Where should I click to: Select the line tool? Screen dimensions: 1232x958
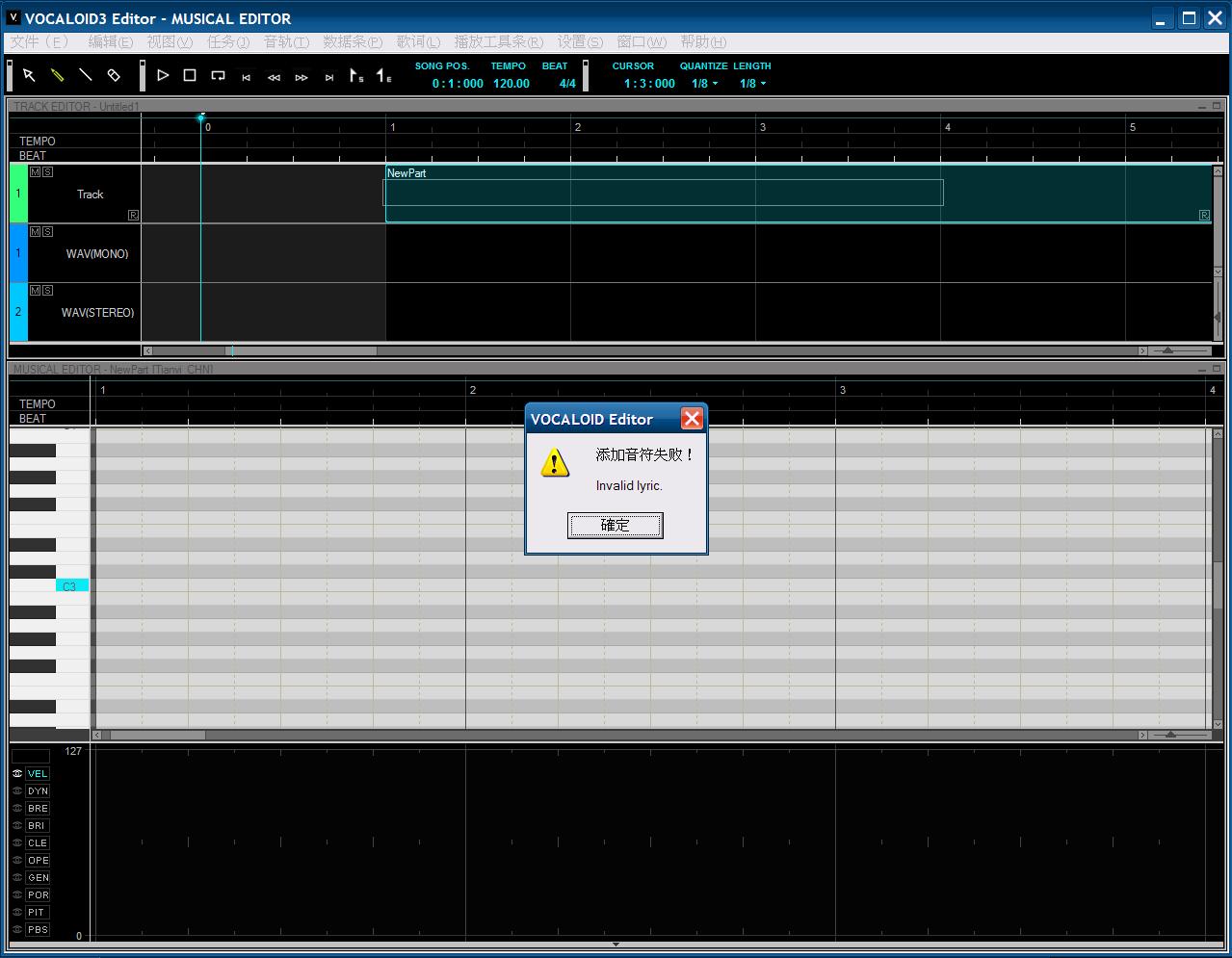tap(85, 75)
